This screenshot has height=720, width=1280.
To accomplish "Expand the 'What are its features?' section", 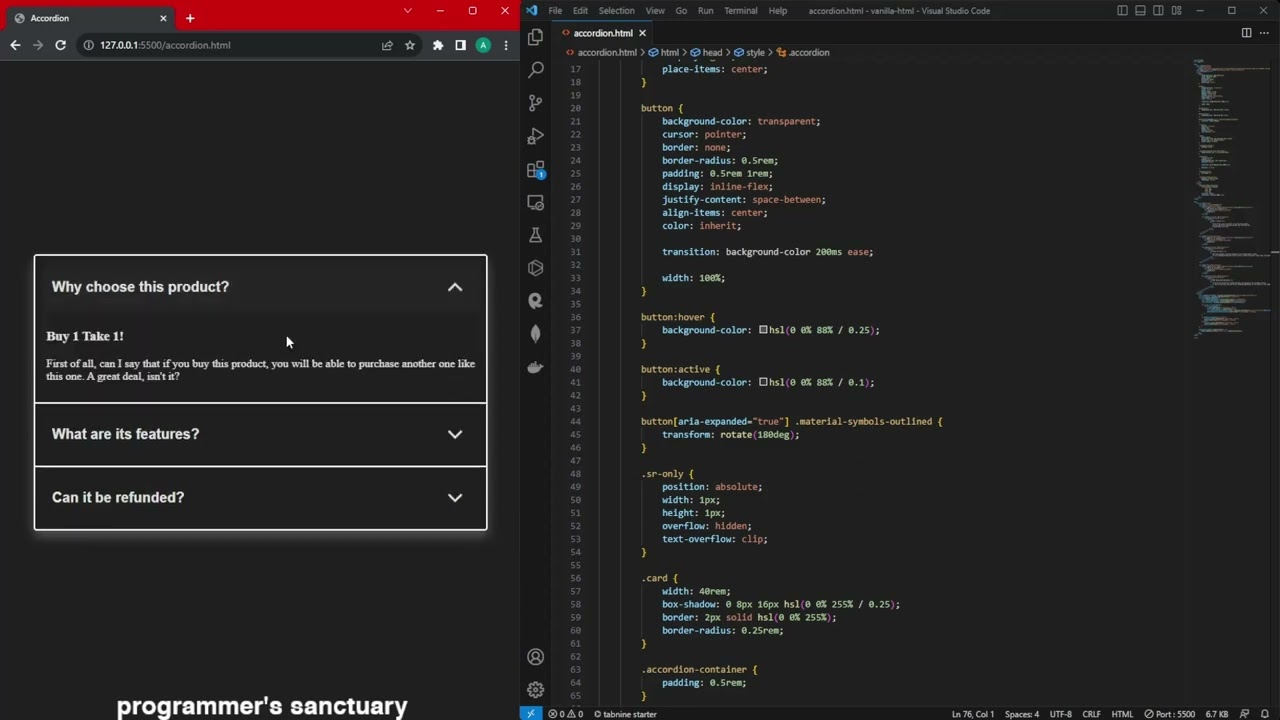I will pos(260,434).
